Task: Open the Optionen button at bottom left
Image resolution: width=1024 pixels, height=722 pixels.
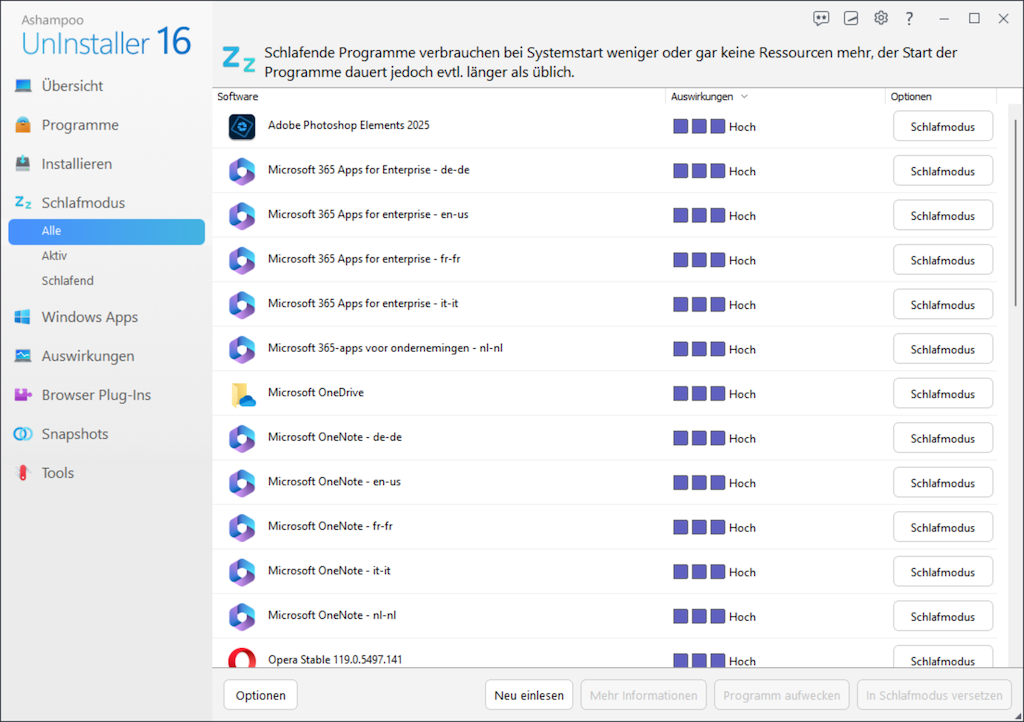Action: (260, 695)
